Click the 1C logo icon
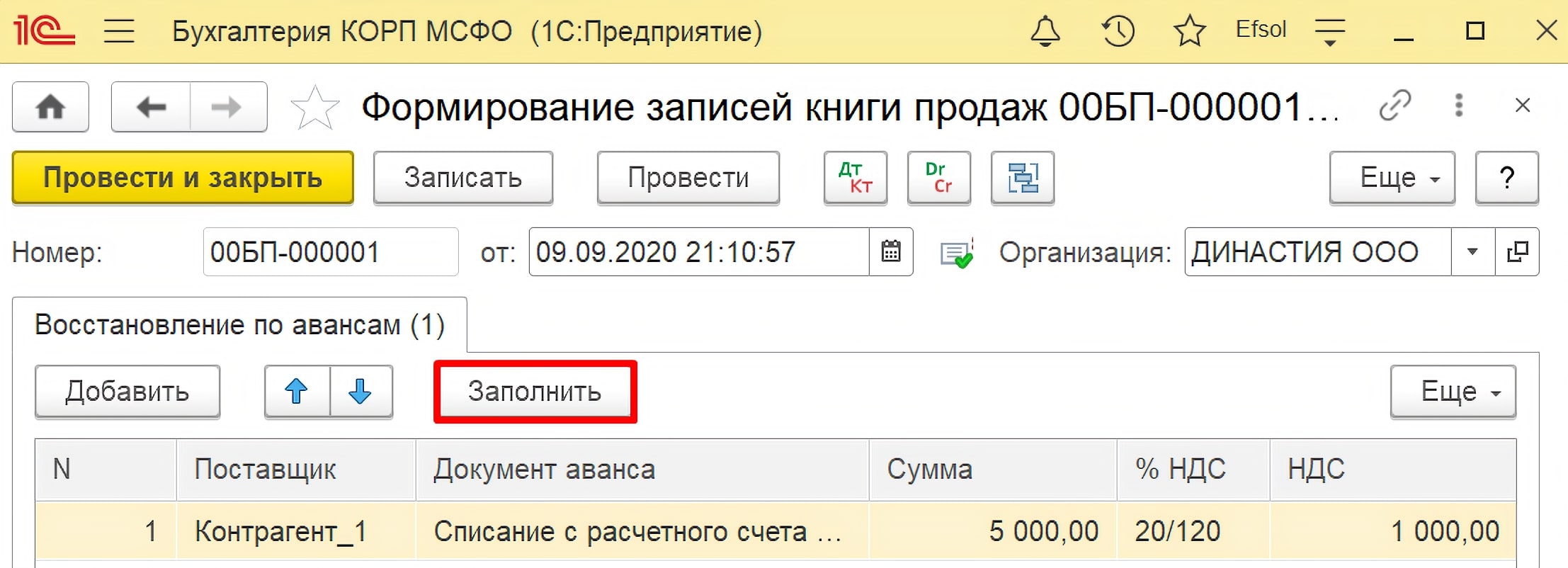The image size is (1568, 568). point(44,31)
